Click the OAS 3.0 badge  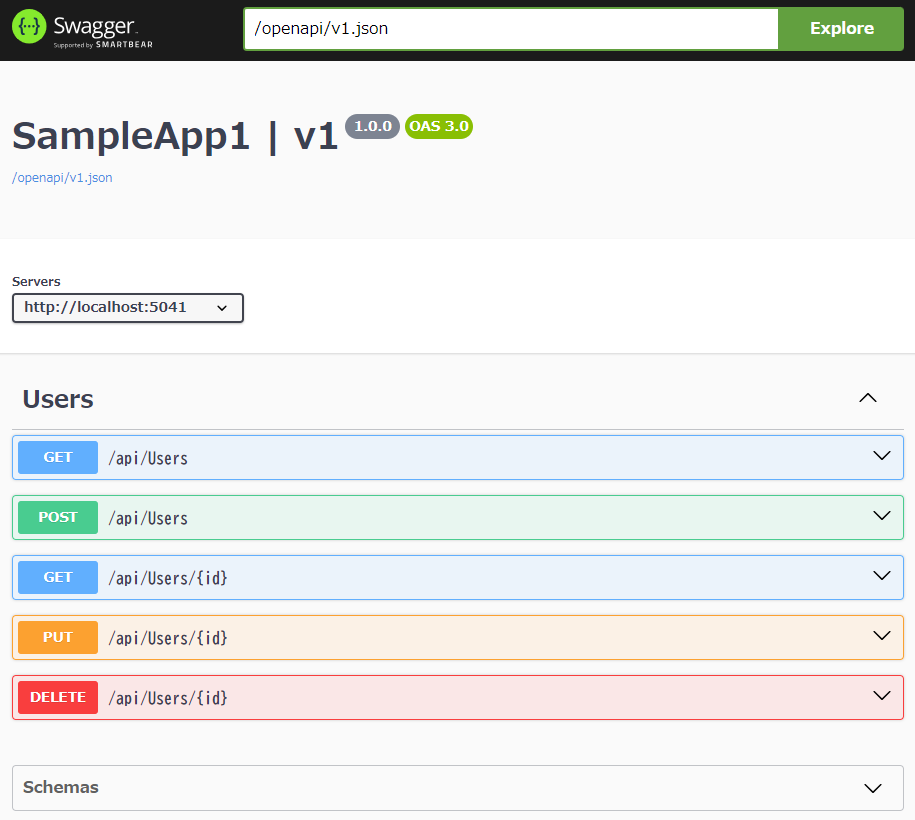(439, 126)
